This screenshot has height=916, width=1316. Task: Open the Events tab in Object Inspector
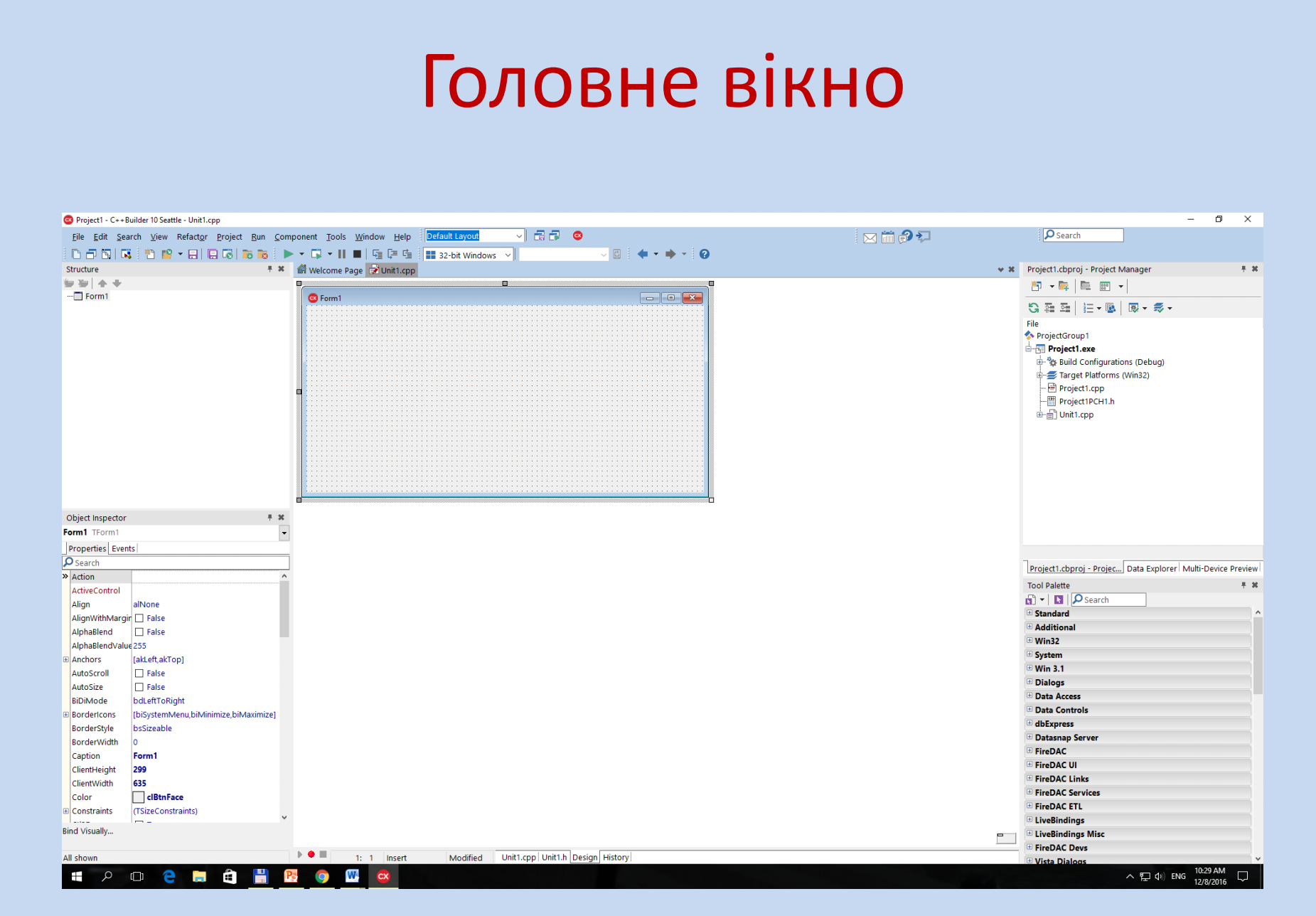123,548
